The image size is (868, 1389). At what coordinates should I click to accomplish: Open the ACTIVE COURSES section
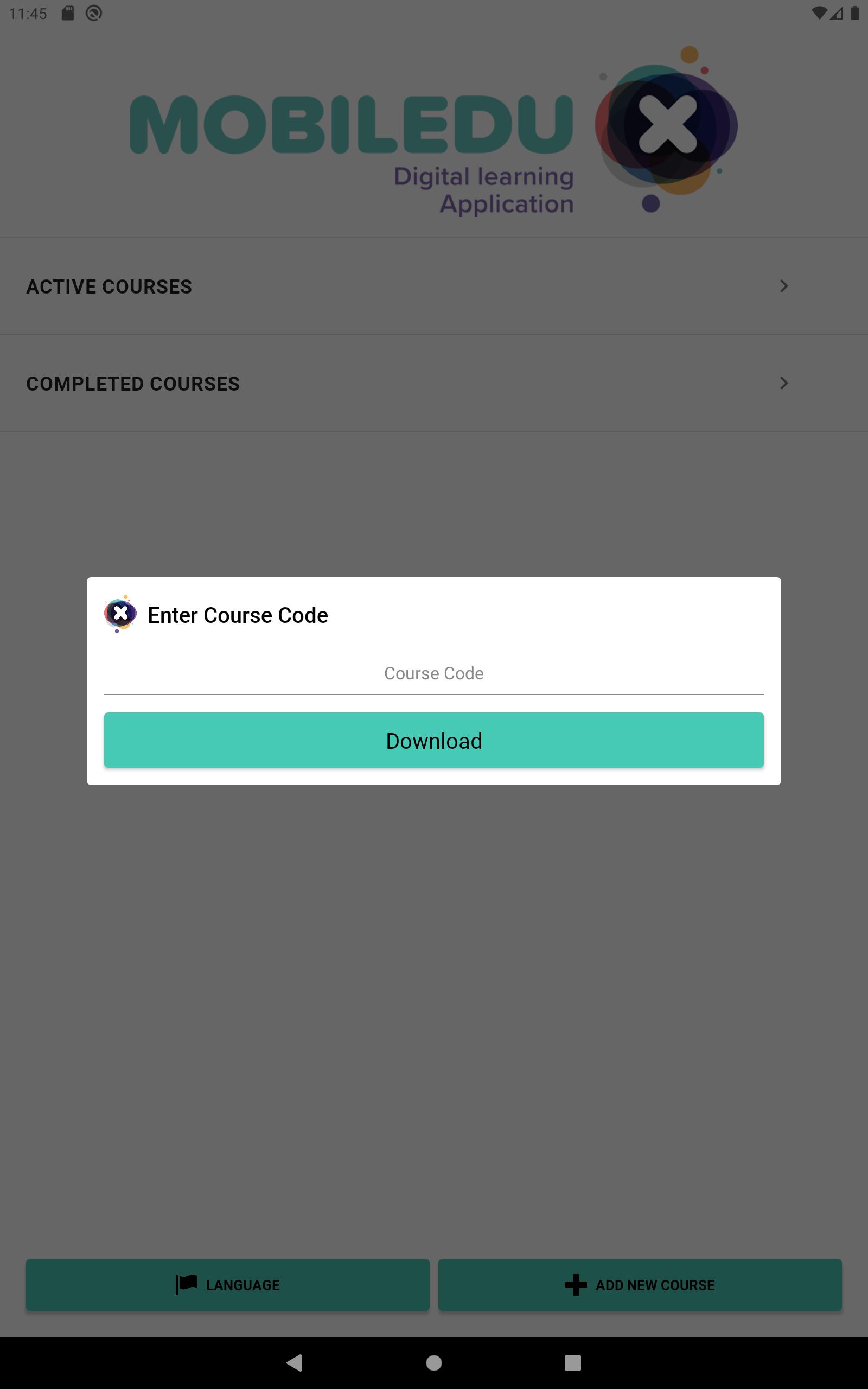pyautogui.click(x=433, y=286)
